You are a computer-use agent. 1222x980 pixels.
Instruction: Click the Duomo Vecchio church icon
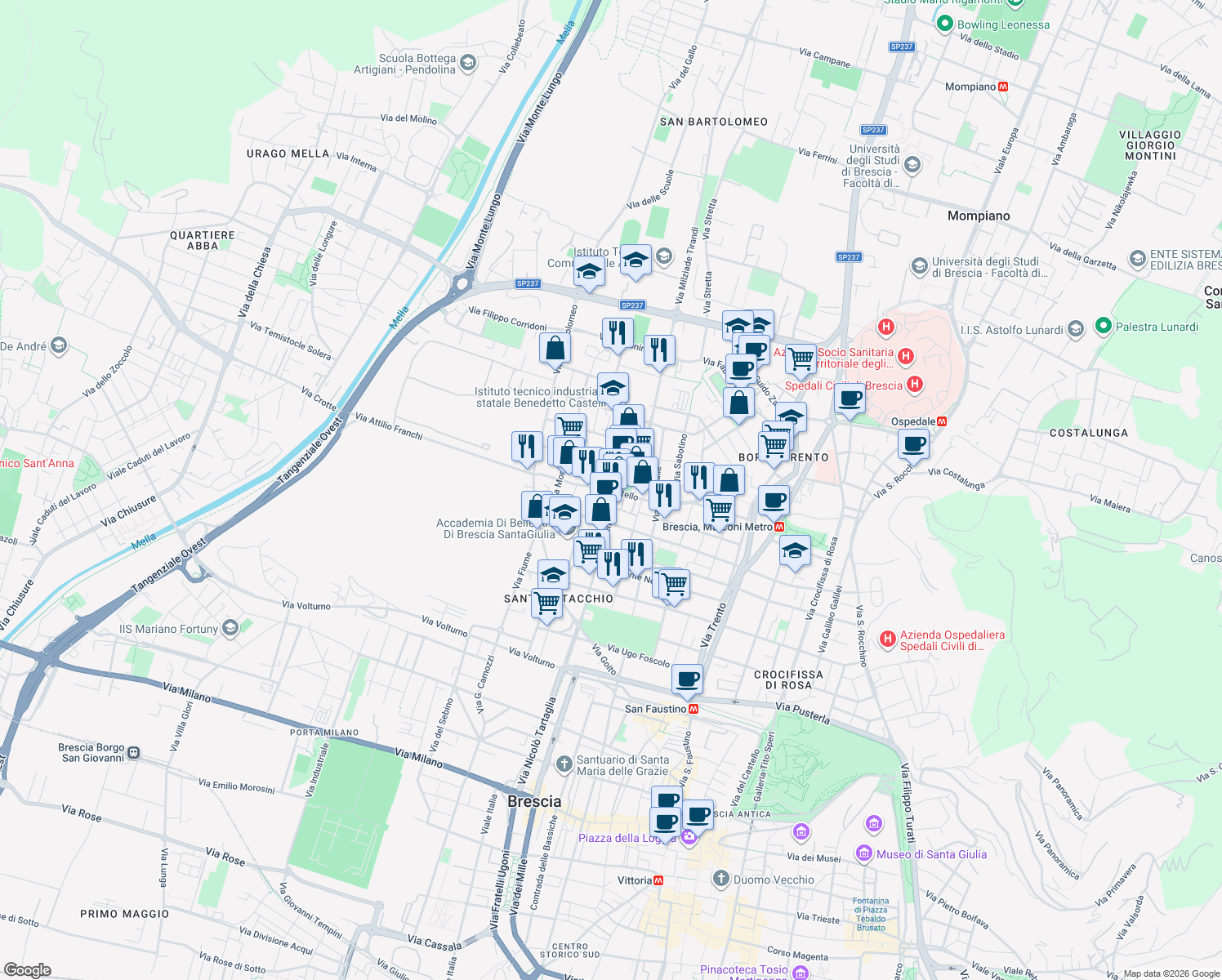point(720,879)
